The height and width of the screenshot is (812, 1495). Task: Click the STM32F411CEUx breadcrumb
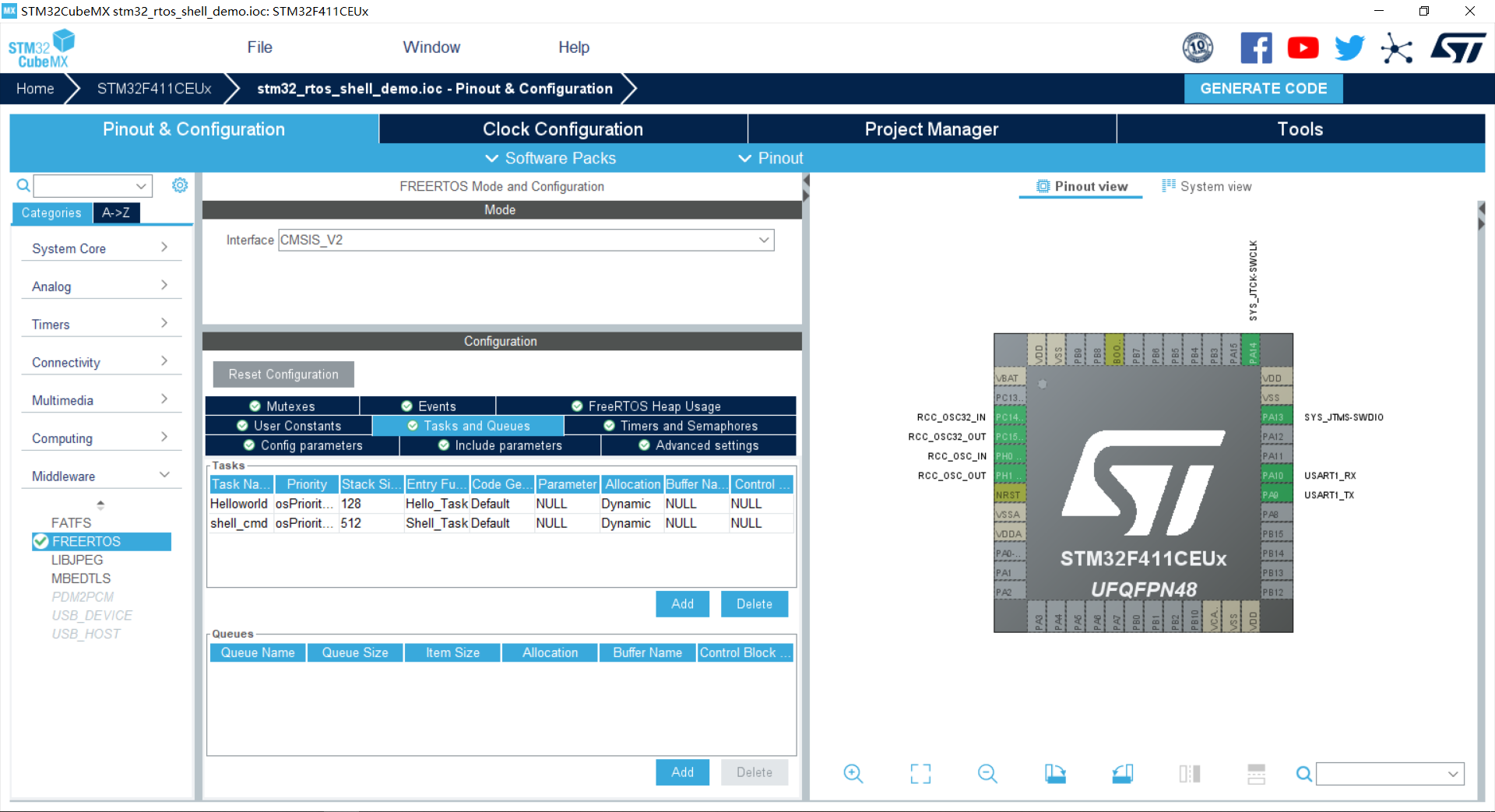tap(154, 89)
